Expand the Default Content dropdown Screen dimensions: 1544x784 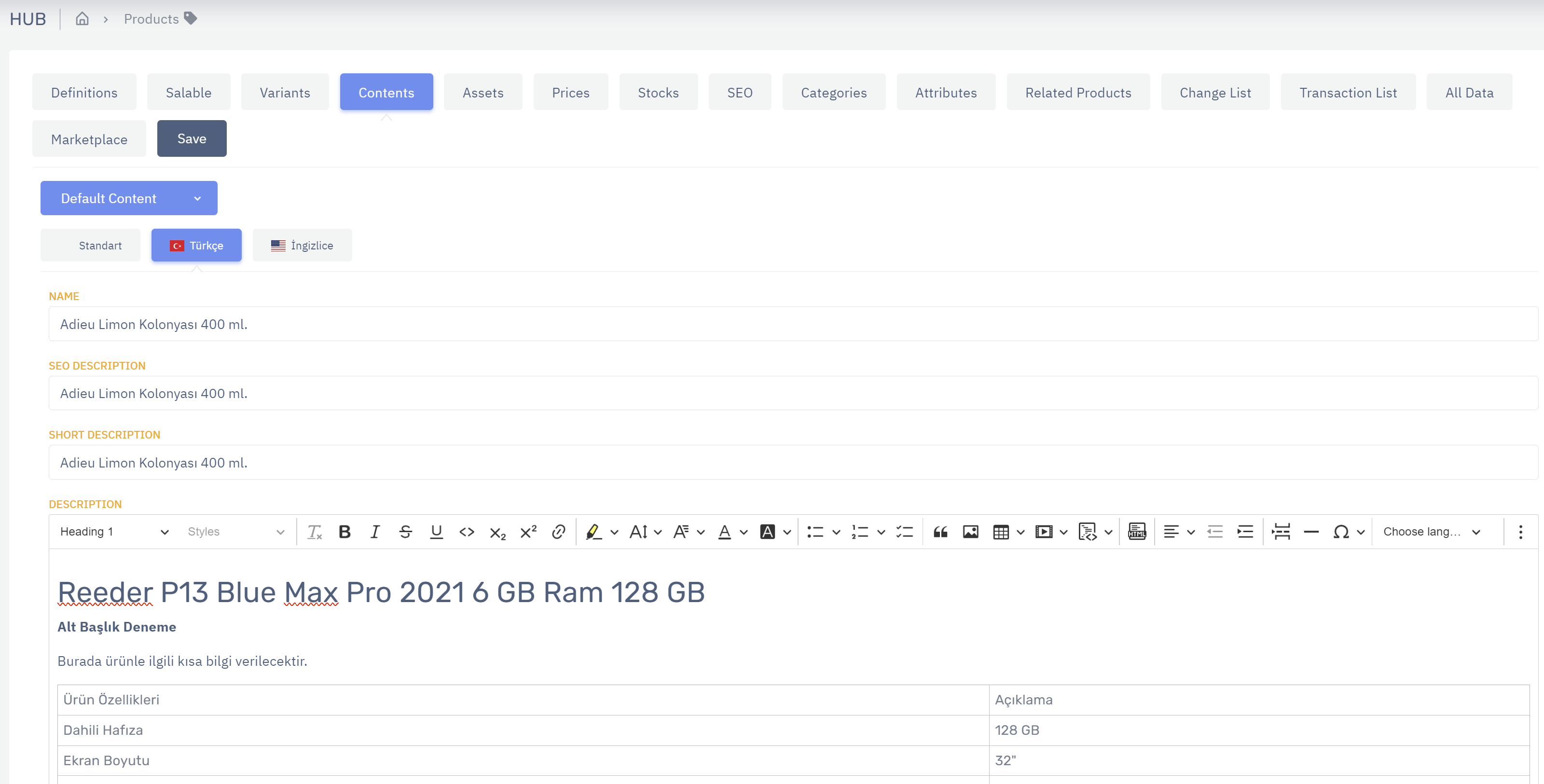pyautogui.click(x=129, y=198)
